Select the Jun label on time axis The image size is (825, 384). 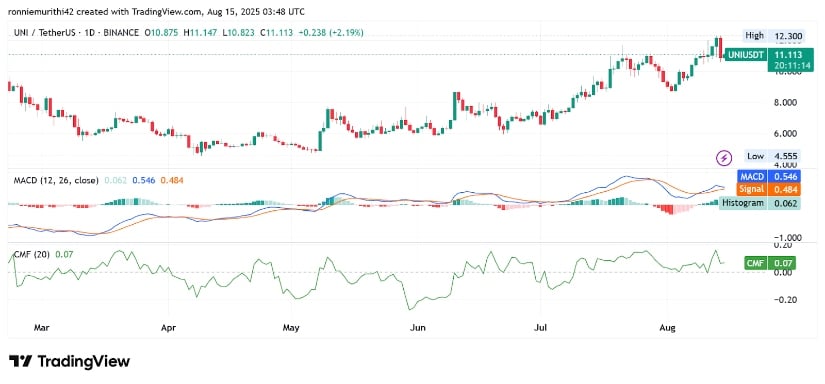[417, 328]
